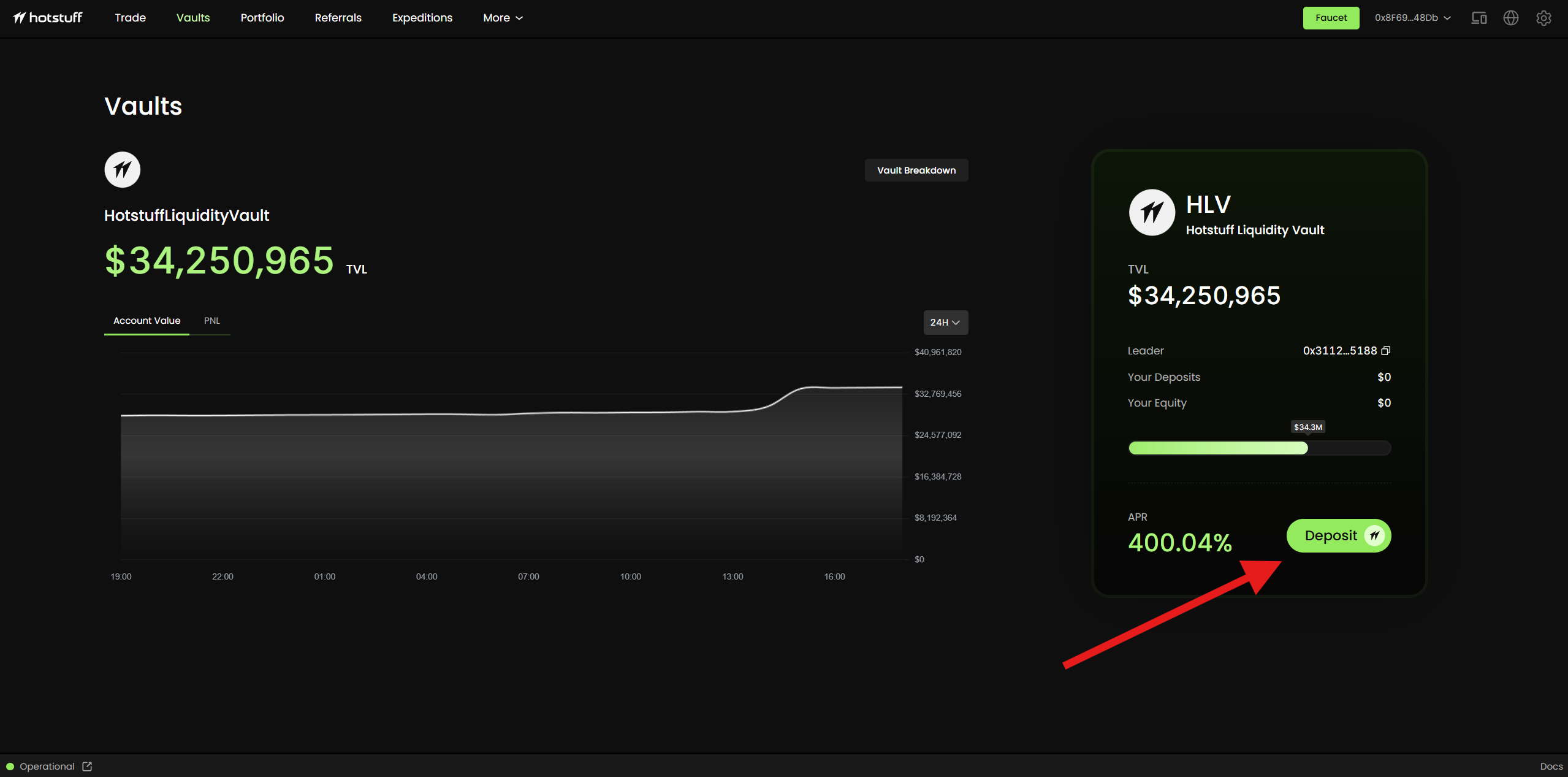Select the Account Value tab

coord(147,321)
